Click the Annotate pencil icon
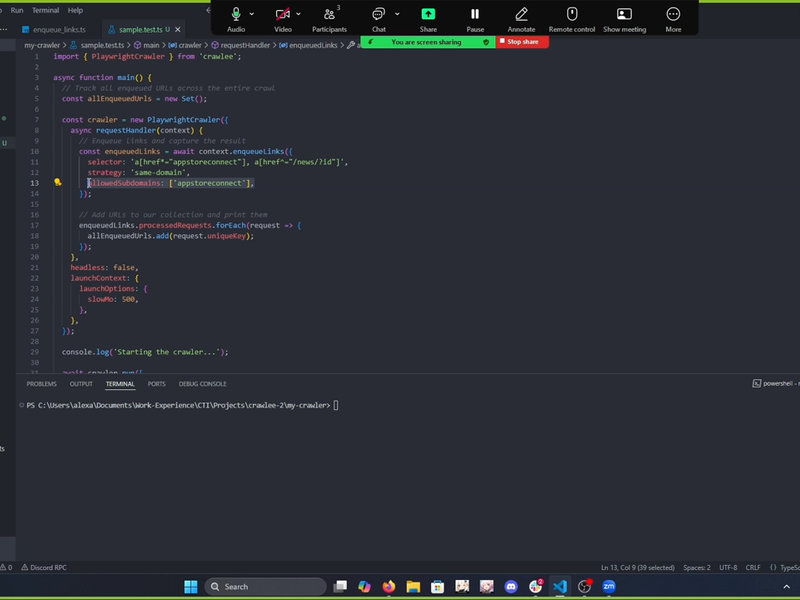The width and height of the screenshot is (800, 600). click(x=521, y=15)
